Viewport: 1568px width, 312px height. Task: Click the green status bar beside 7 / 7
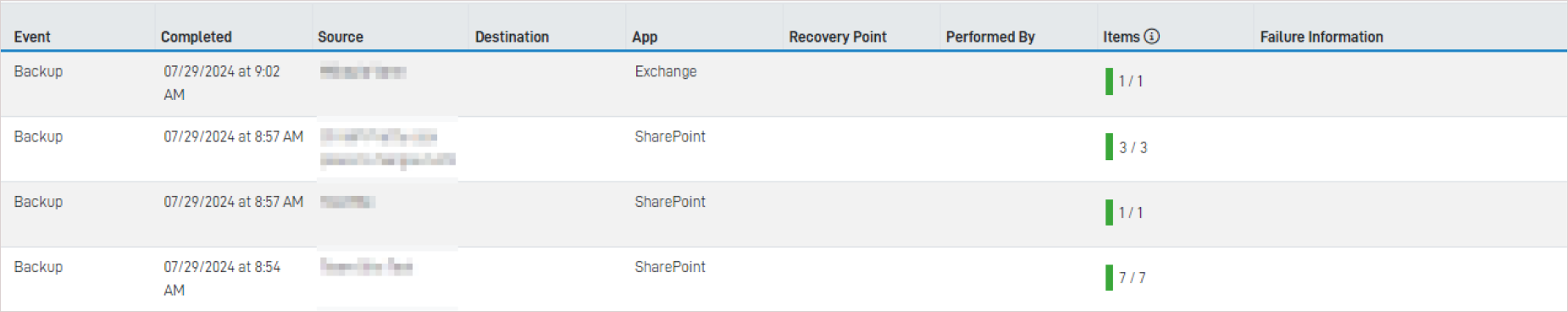tap(1109, 277)
